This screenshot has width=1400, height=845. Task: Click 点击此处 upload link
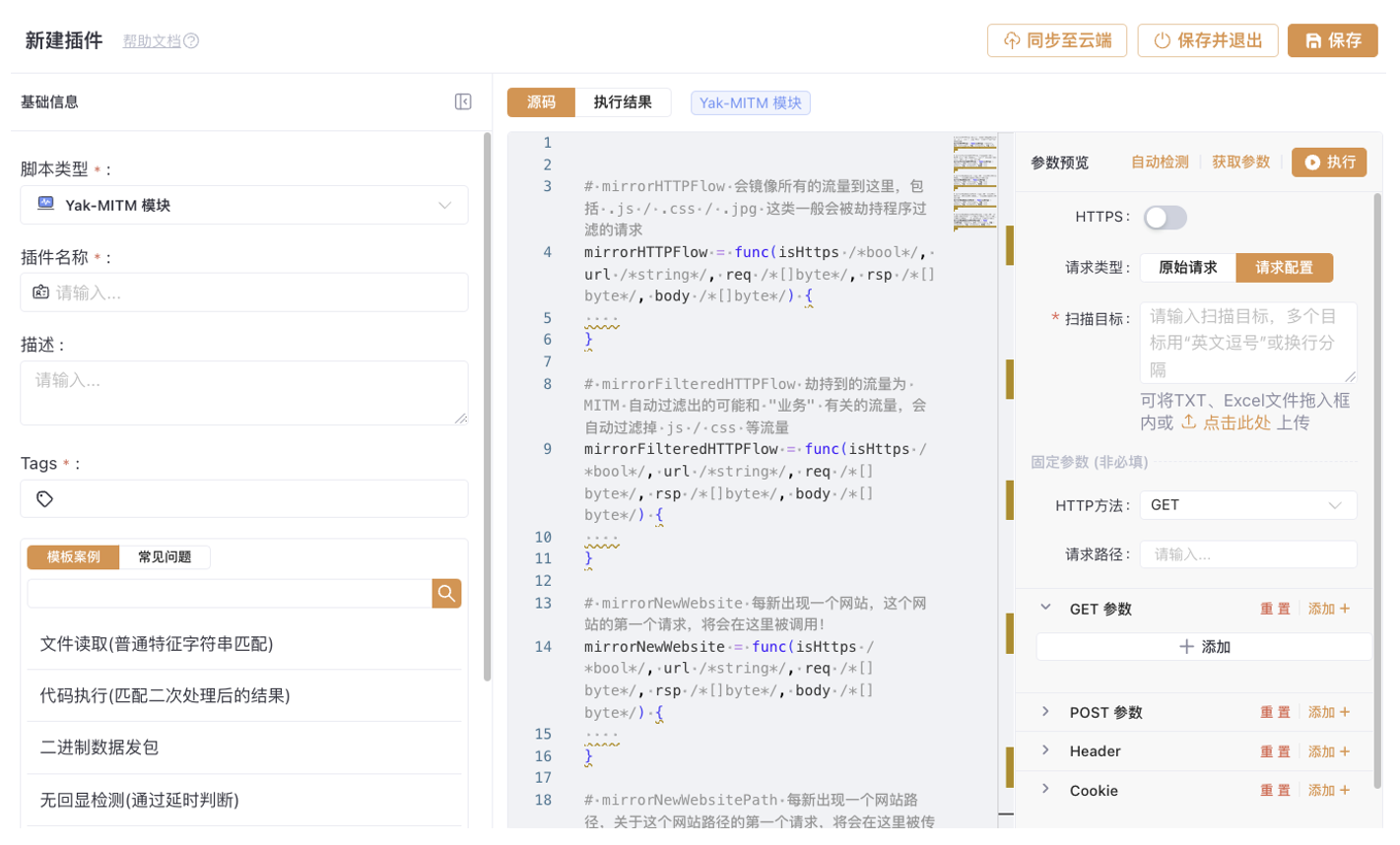pyautogui.click(x=1236, y=422)
